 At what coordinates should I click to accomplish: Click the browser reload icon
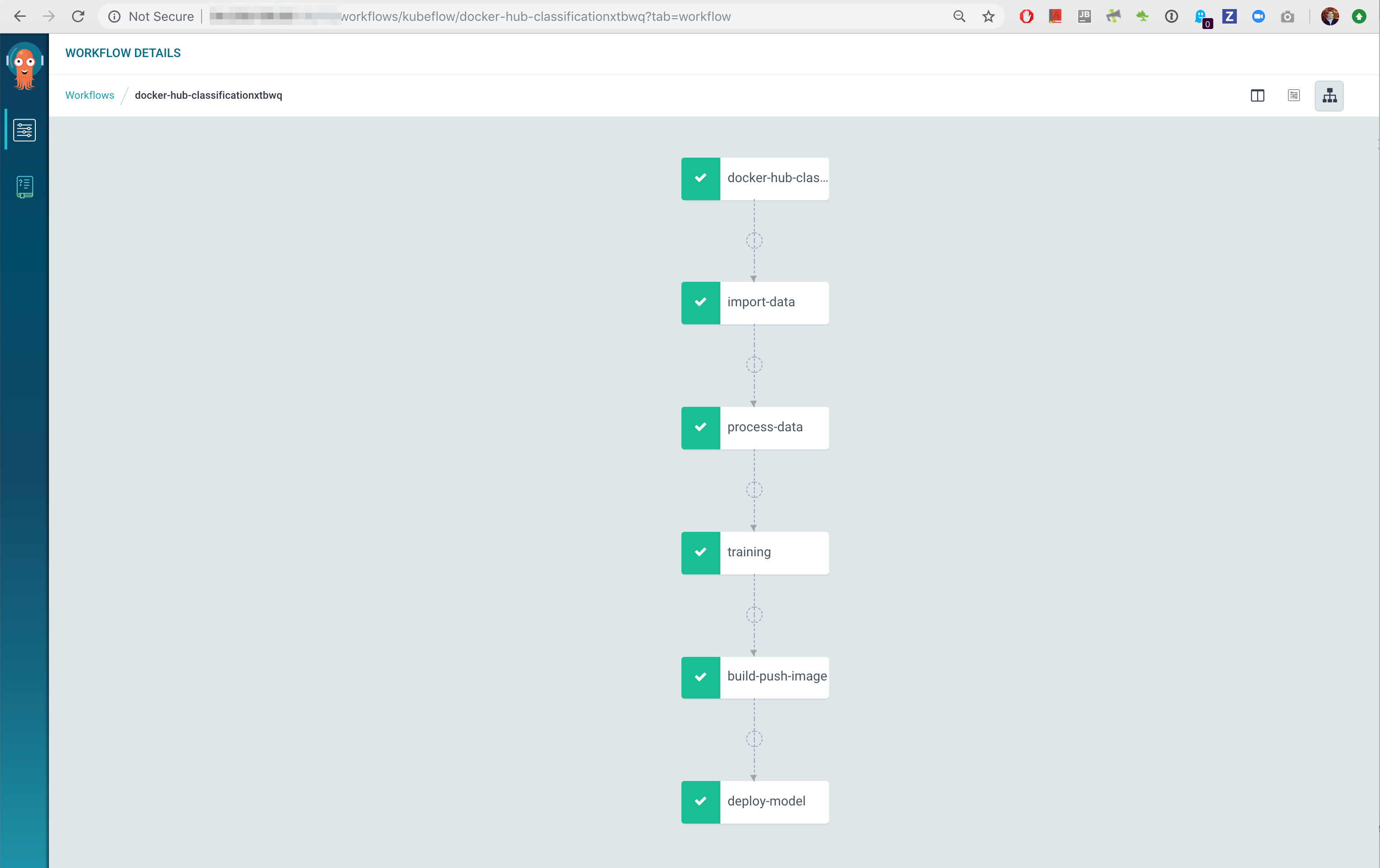click(78, 17)
